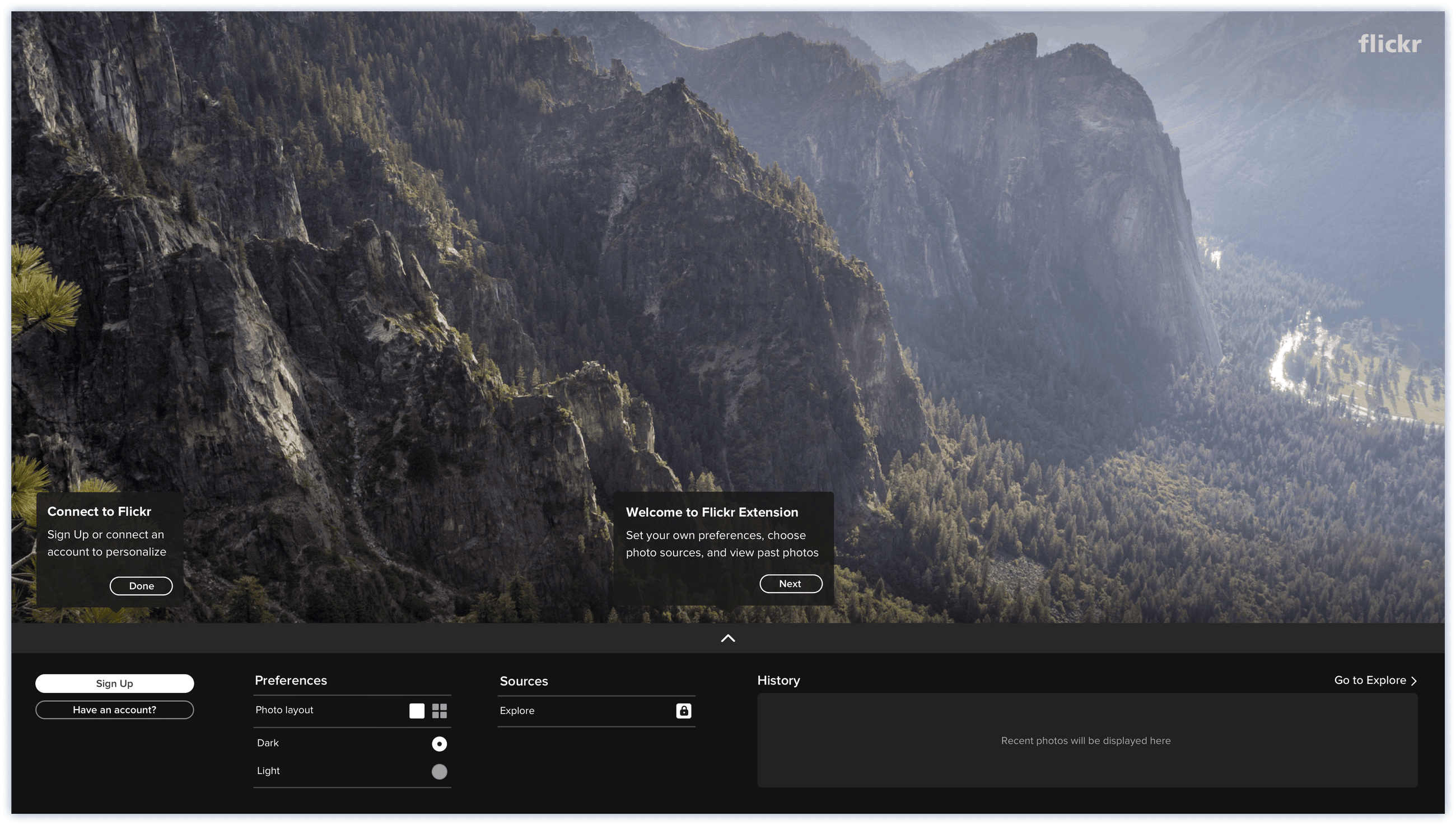Click Next in the Welcome tooltip
This screenshot has height=825, width=1456.
[790, 584]
